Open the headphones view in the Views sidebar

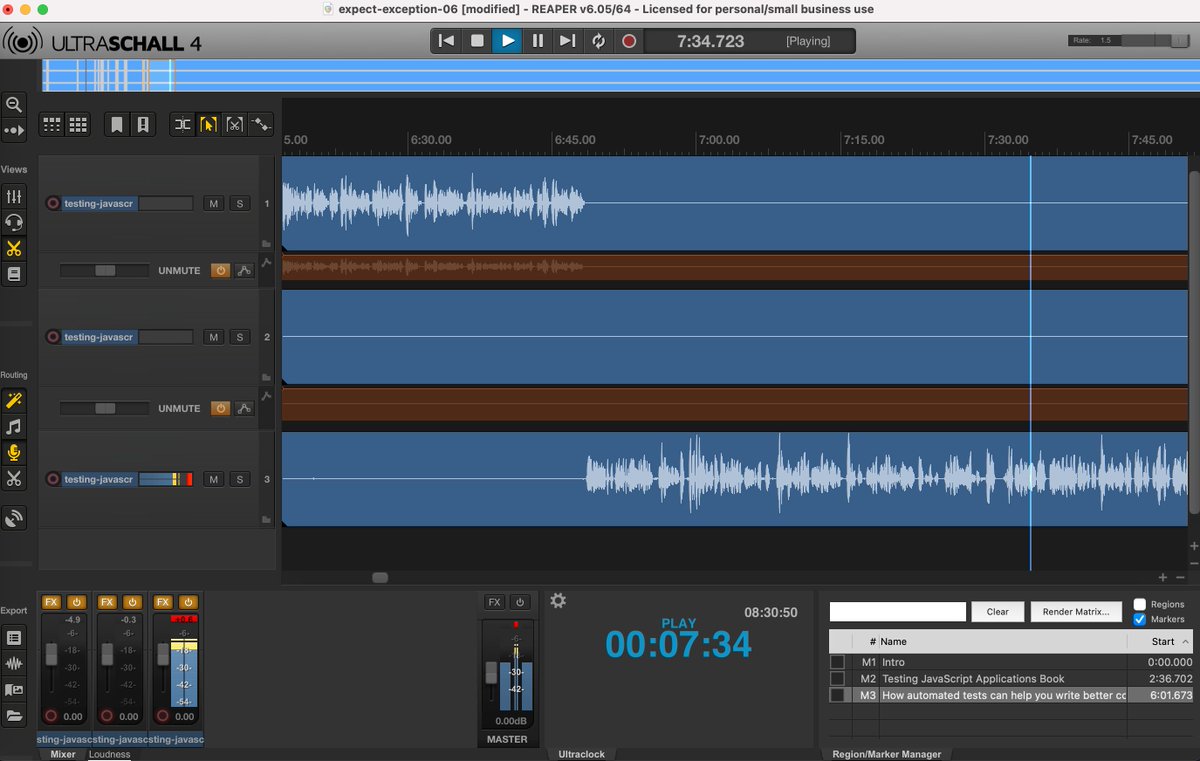[x=14, y=222]
